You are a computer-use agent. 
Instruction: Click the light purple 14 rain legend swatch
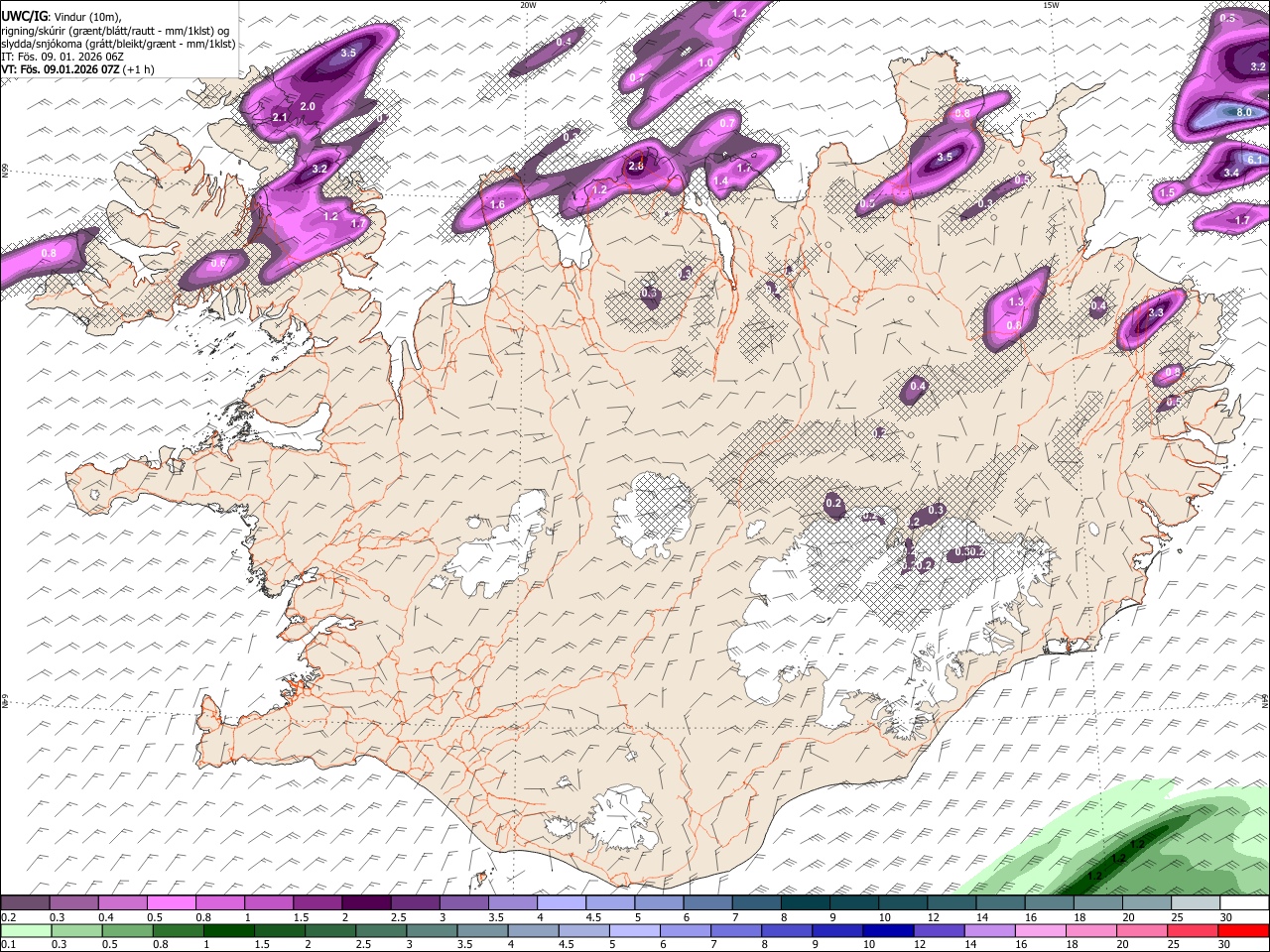coord(990,930)
